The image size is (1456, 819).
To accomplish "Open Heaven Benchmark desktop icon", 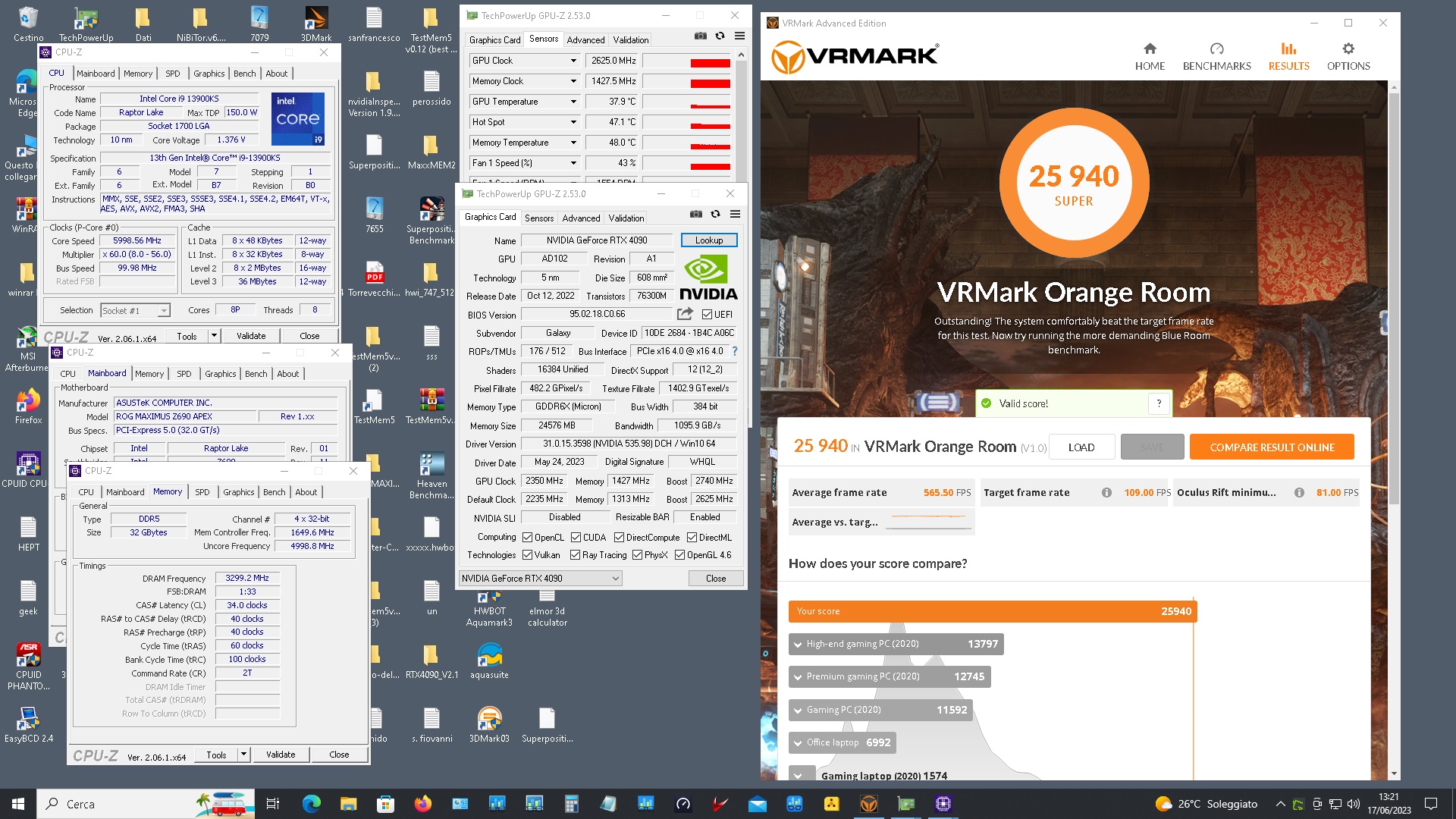I will (431, 476).
